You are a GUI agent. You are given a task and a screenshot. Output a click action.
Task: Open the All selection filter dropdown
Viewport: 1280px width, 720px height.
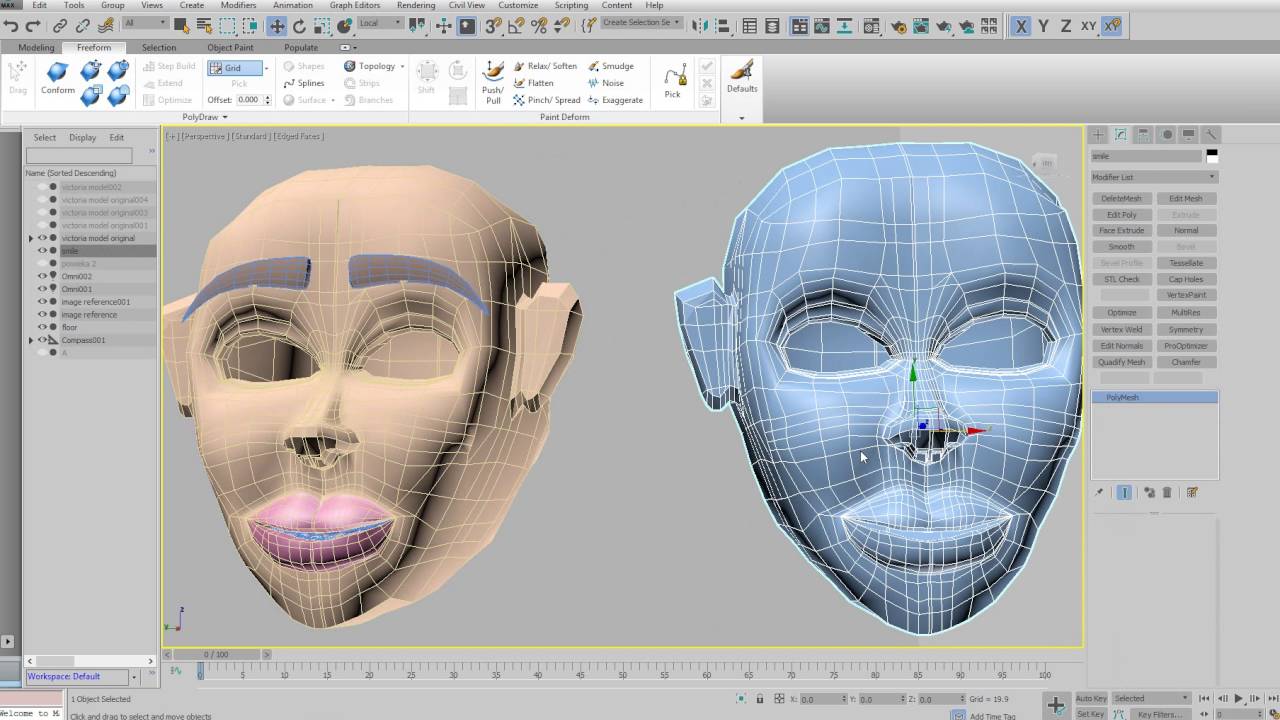click(145, 23)
